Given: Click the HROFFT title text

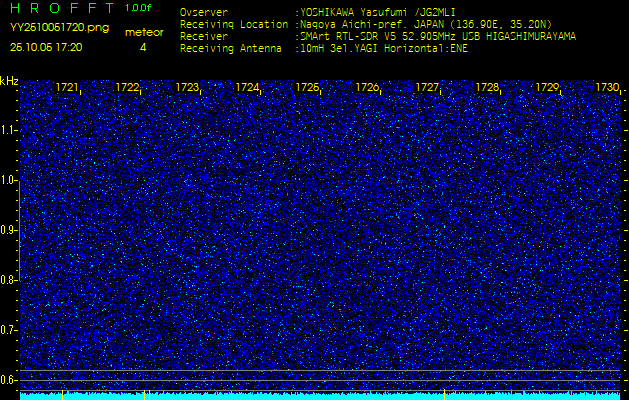Looking at the screenshot, I should click(62, 8).
